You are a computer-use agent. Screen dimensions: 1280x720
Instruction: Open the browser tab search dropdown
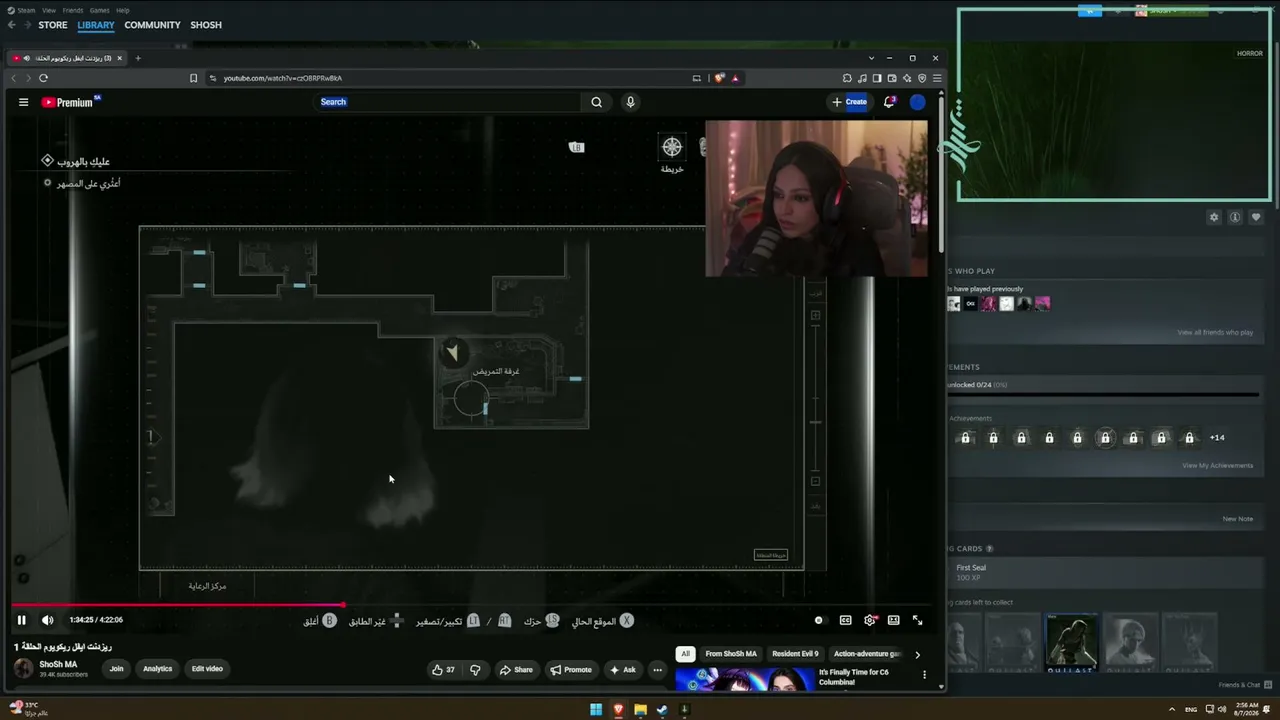pyautogui.click(x=871, y=58)
